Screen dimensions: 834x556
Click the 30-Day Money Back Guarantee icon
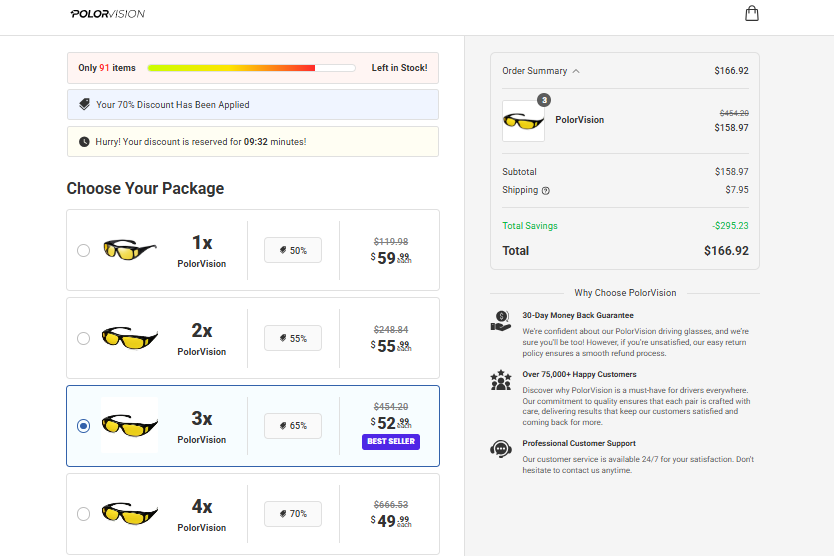501,322
